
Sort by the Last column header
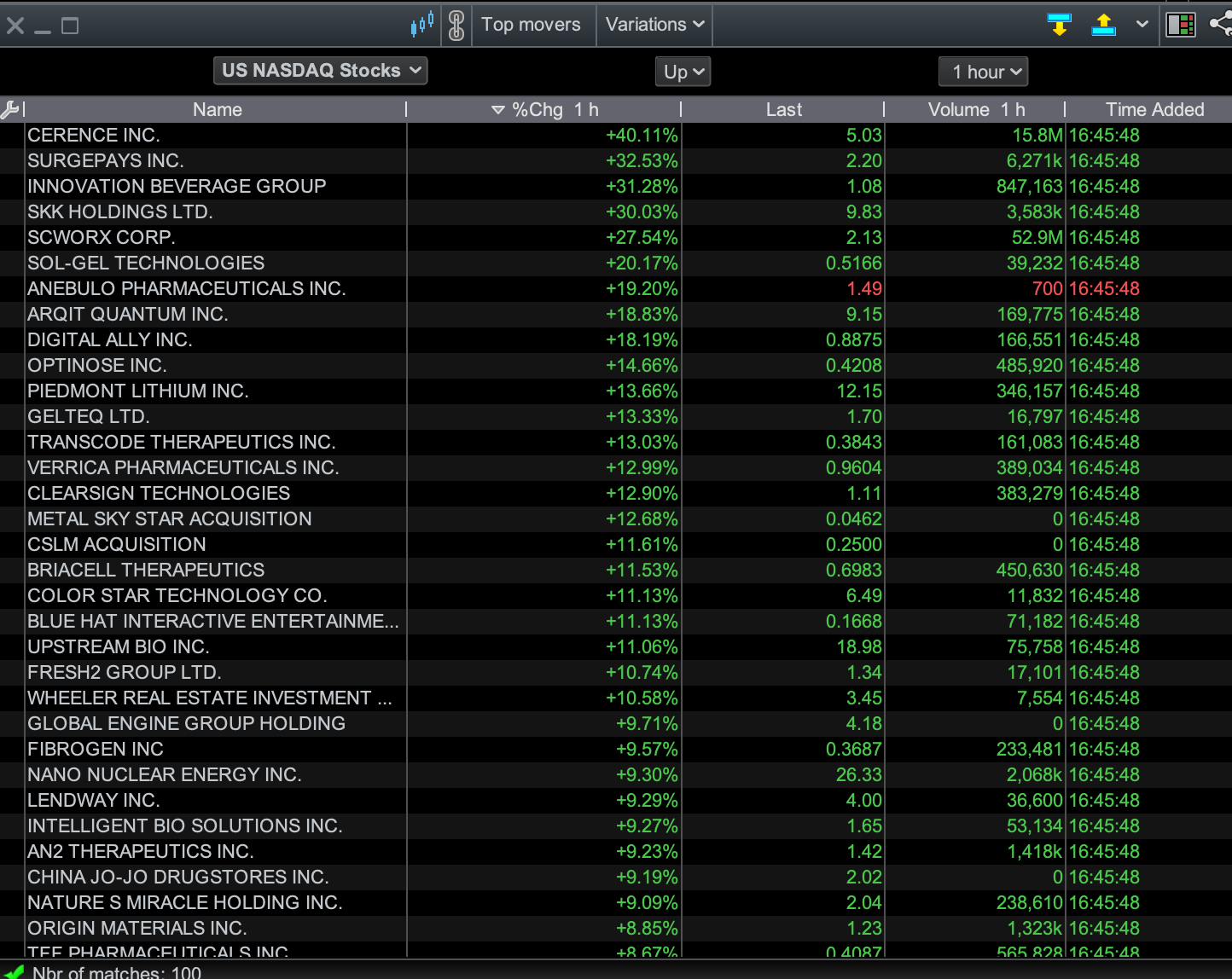(783, 109)
